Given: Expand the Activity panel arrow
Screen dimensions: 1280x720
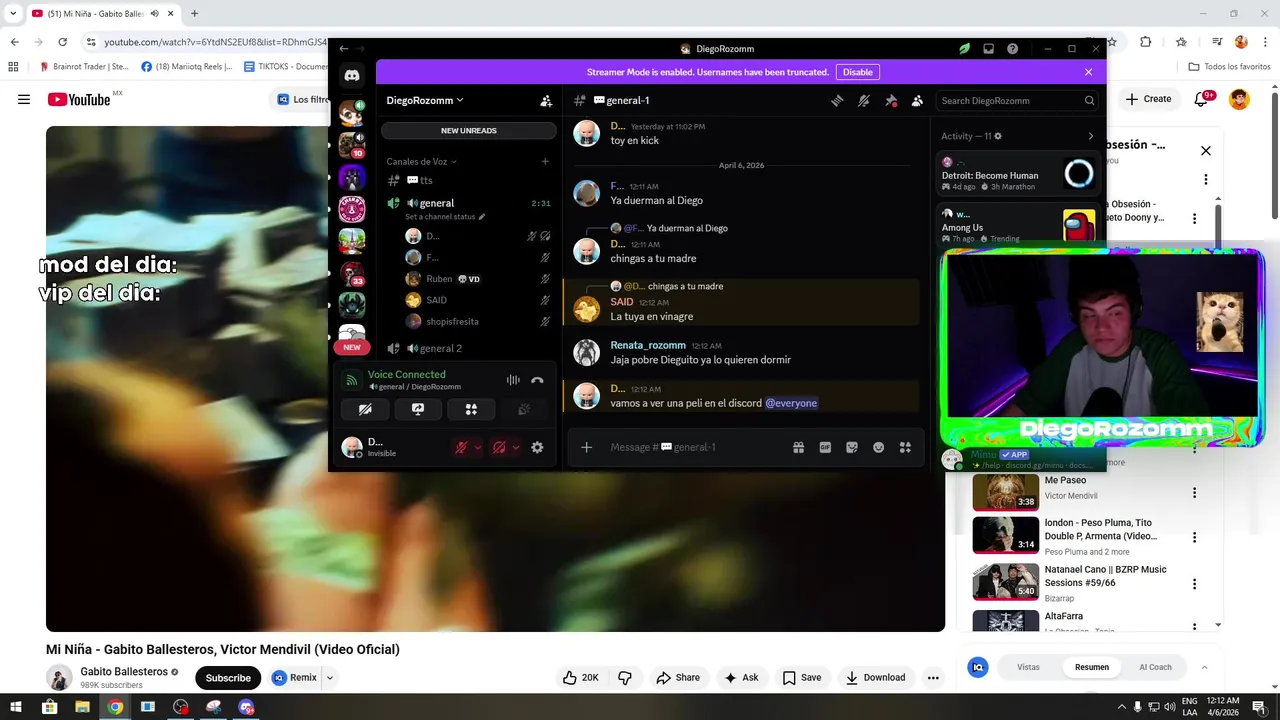Looking at the screenshot, I should [1090, 136].
